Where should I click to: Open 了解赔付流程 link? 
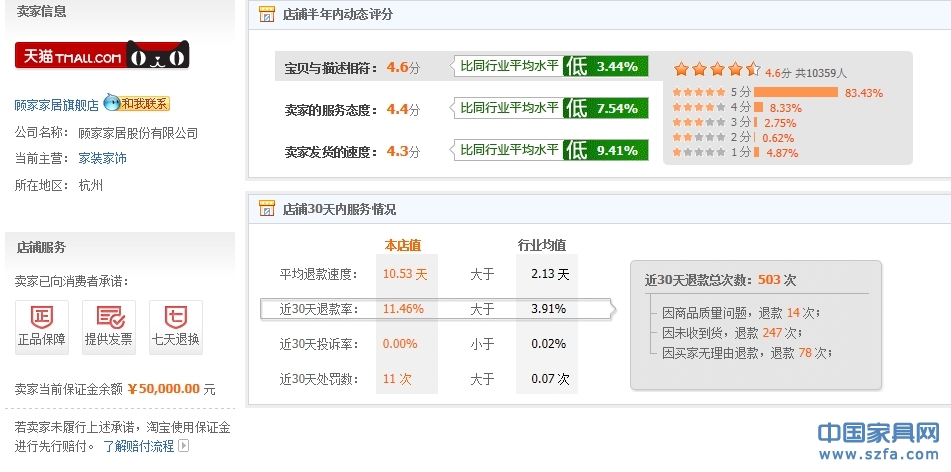pos(139,446)
